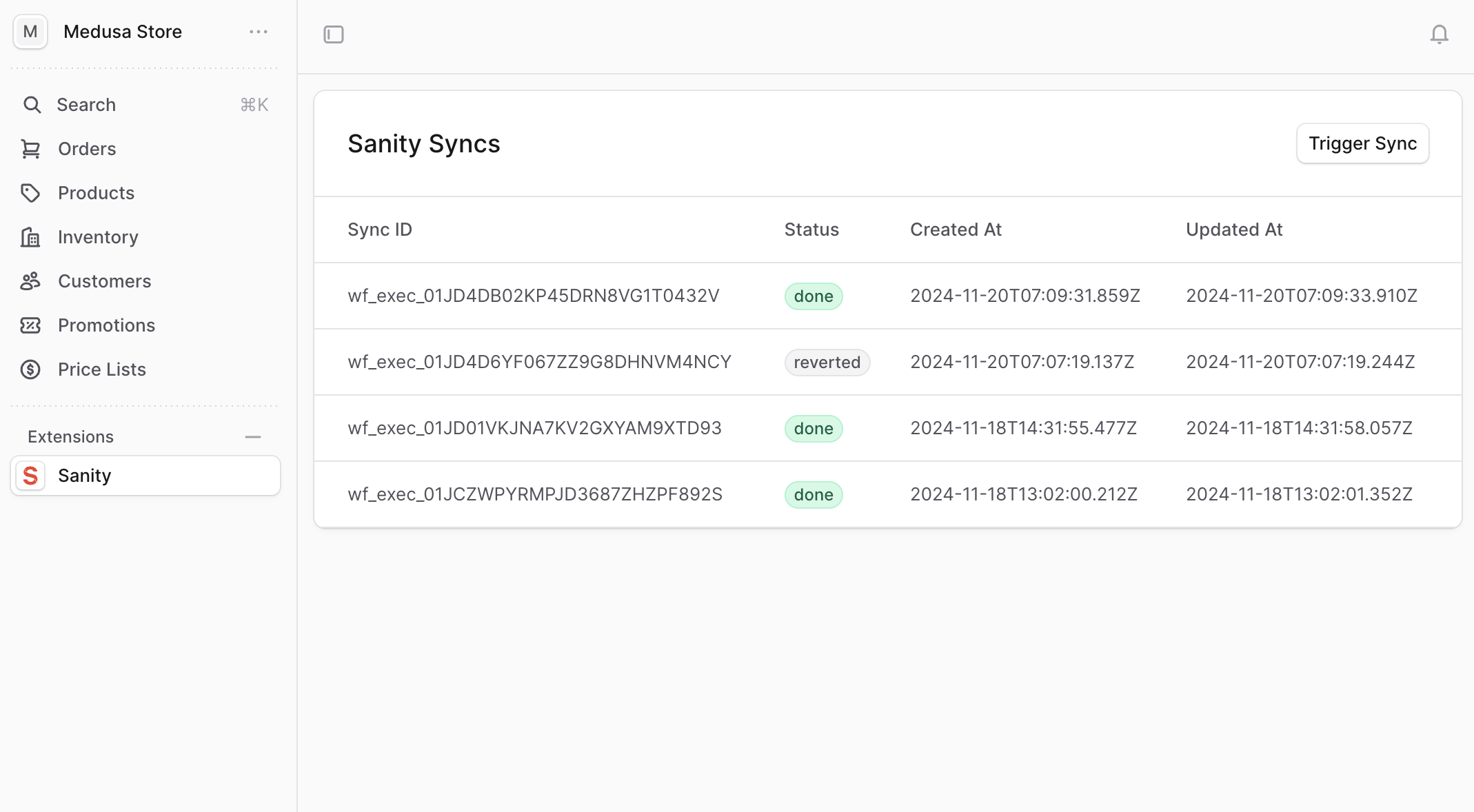Select sync row wf_exec_01JCZWPYRMPJD3687ZHZPF892S
The width and height of the screenshot is (1474, 812).
coord(535,494)
